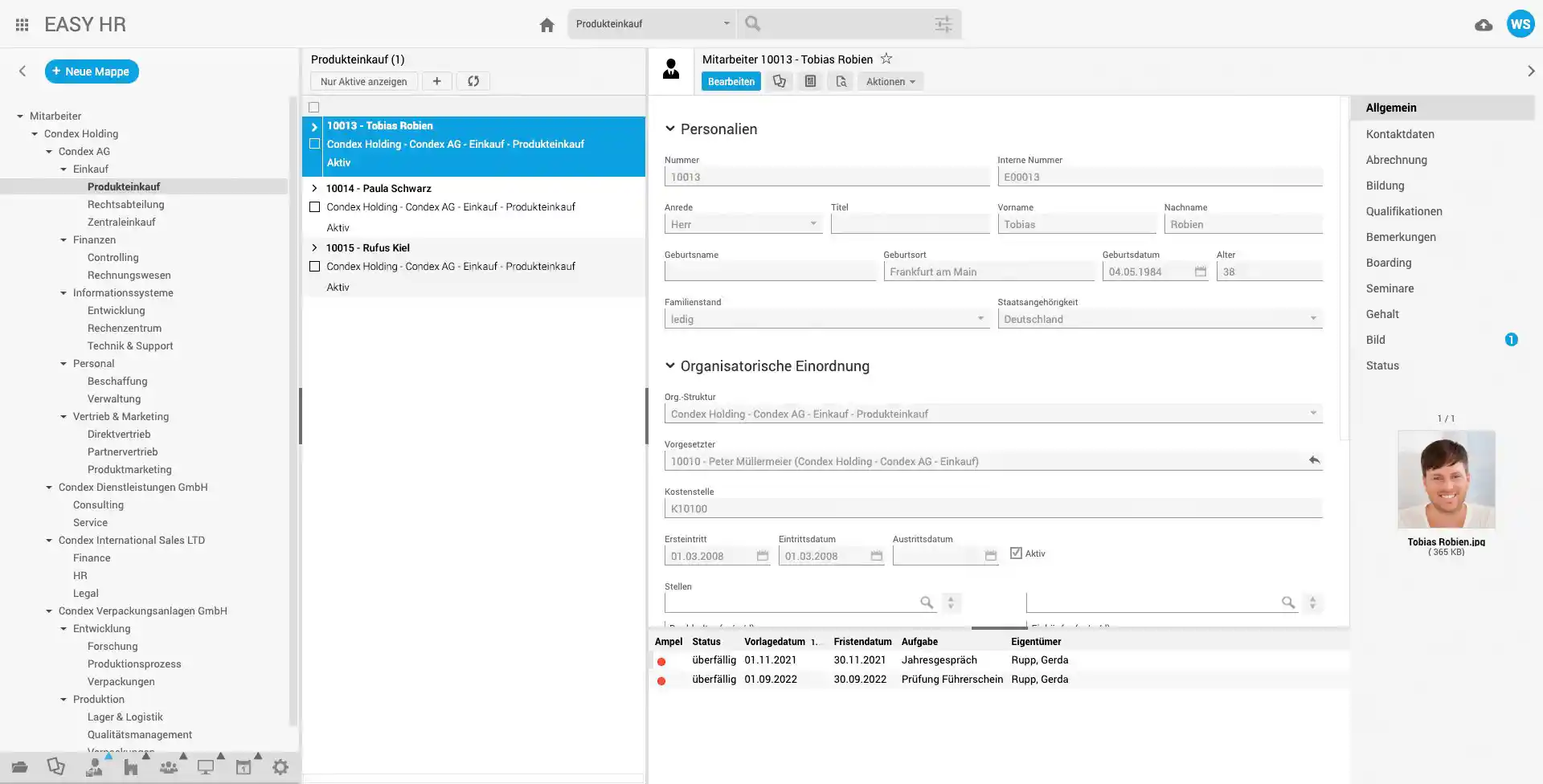
Task: Refresh the Produkteinkauf list
Action: 473,81
